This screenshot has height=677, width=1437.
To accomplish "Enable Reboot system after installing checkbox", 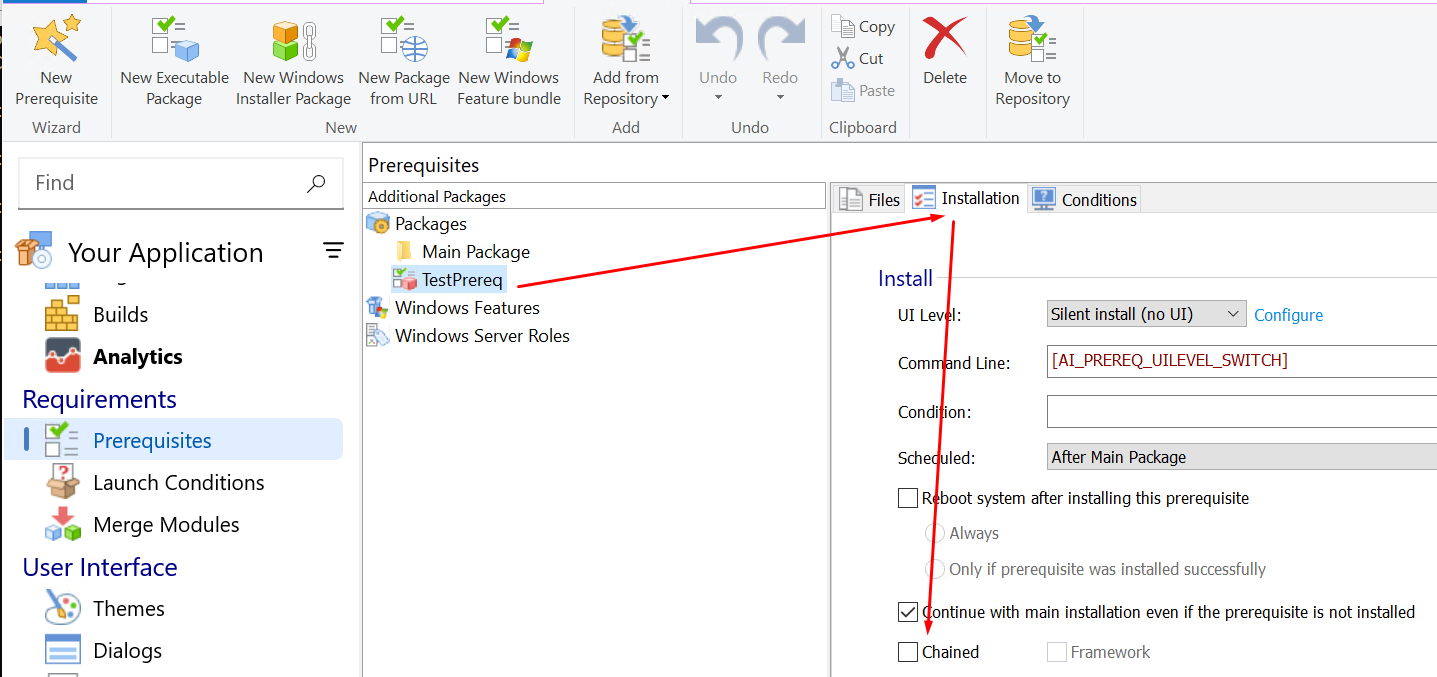I will point(908,498).
